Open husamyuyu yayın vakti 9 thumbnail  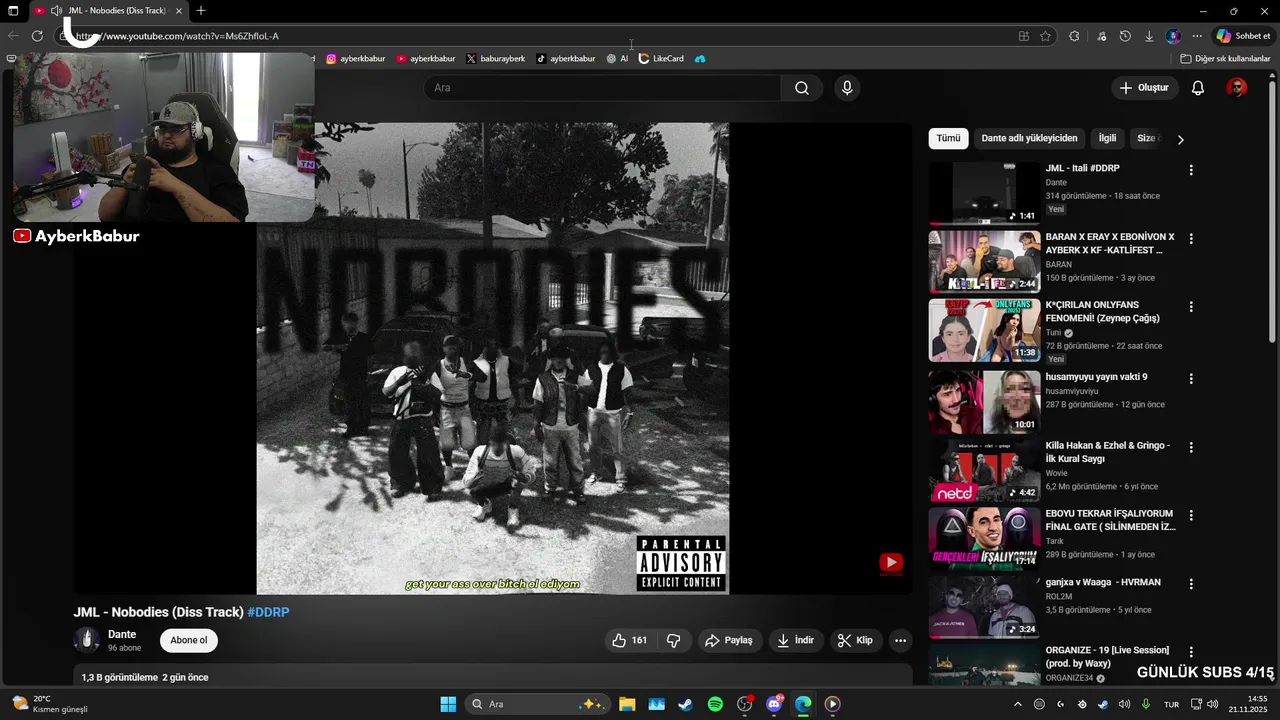click(x=984, y=401)
